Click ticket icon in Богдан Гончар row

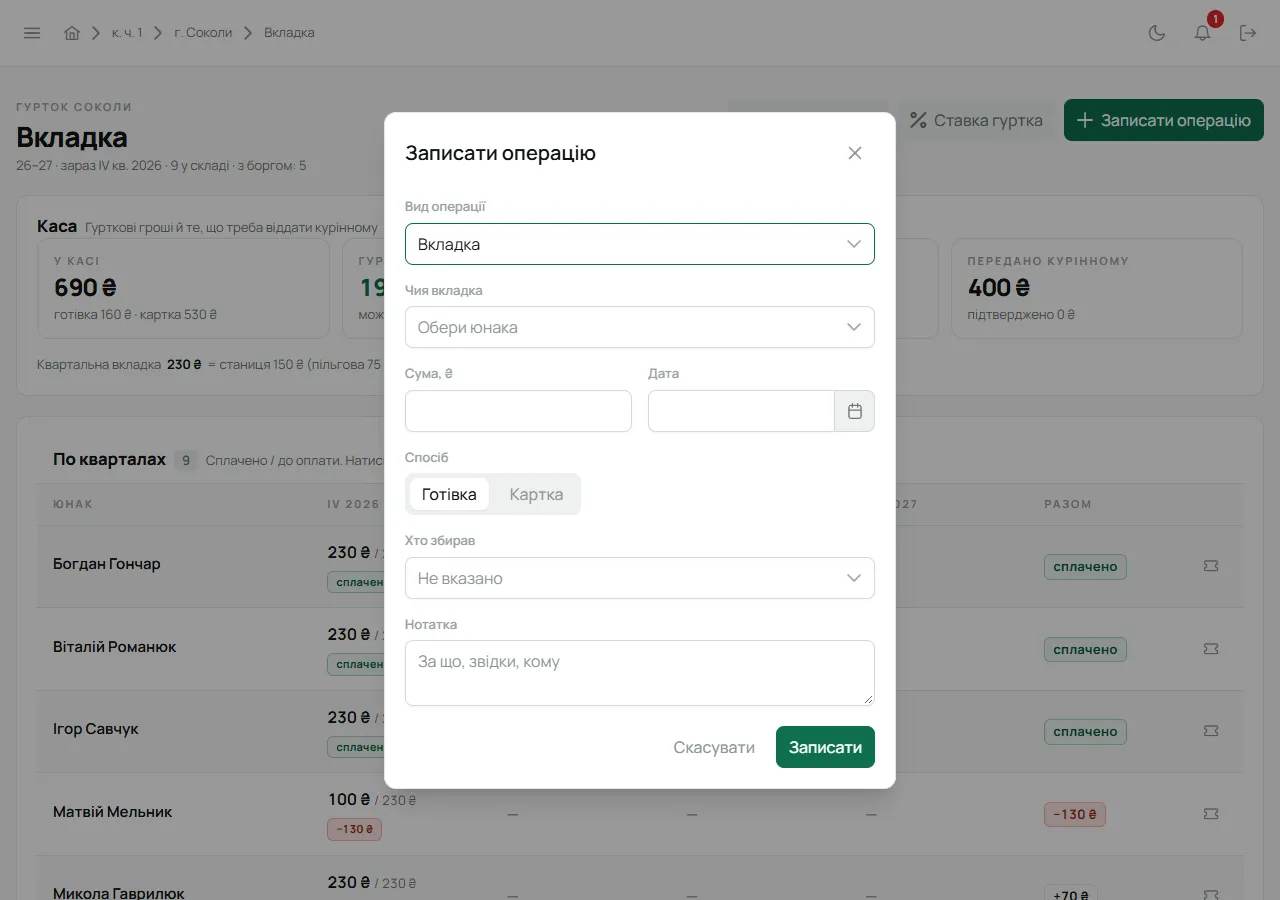(x=1211, y=566)
